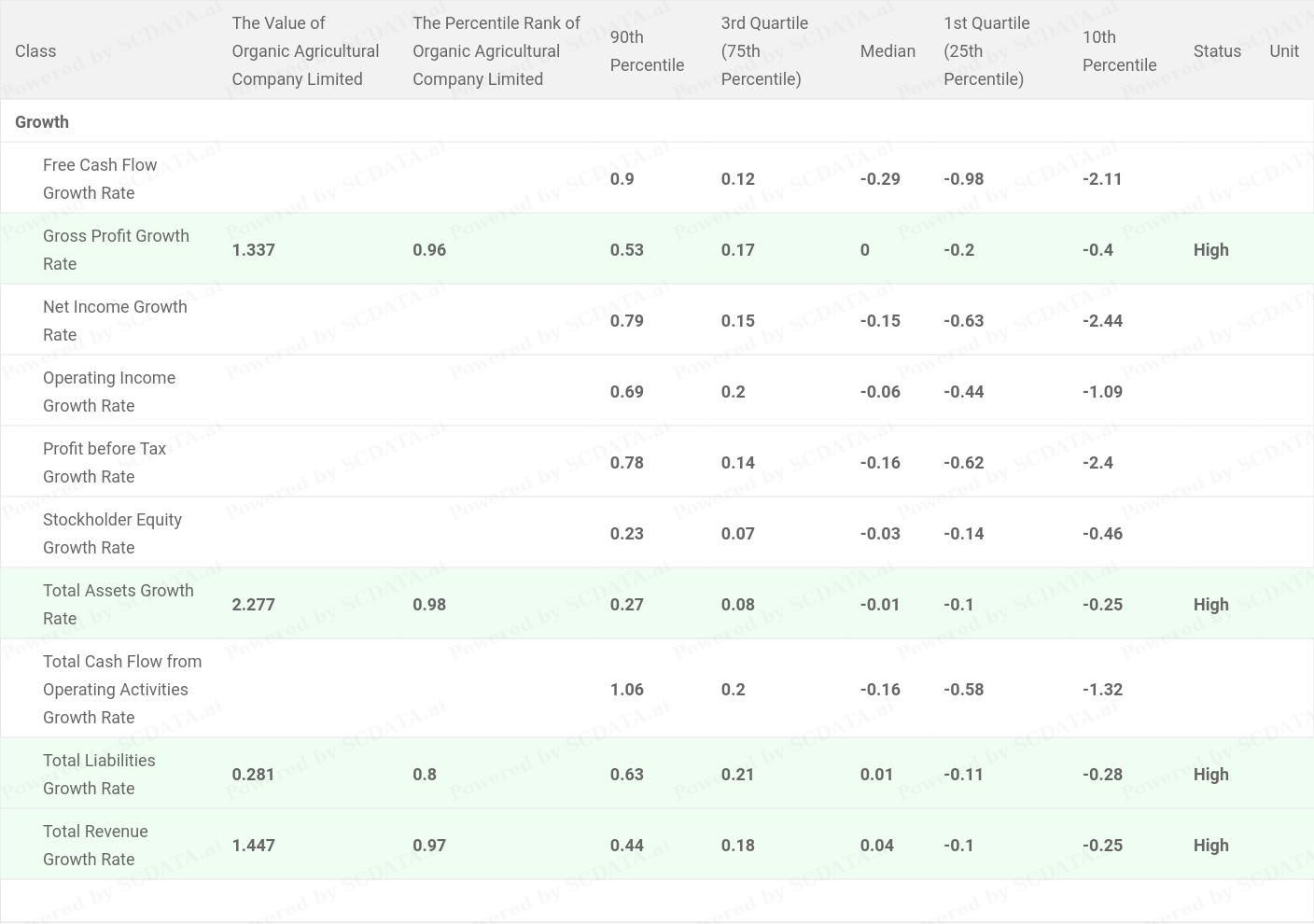Select the Profit before Tax Growth Rate label
Screen dimensions: 1314x924
pyautogui.click(x=105, y=463)
